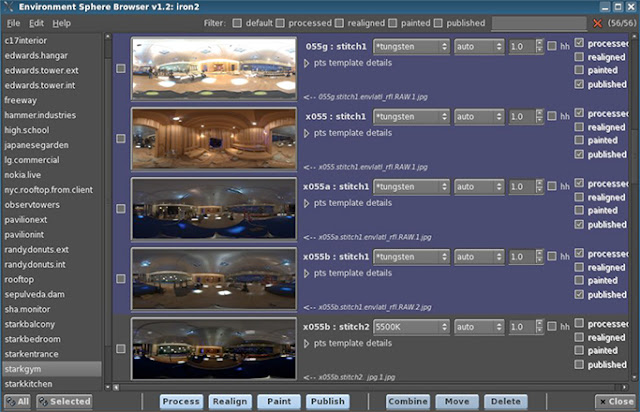The height and width of the screenshot is (412, 640).
Task: Click the All button with the link icon
Action: (18, 401)
